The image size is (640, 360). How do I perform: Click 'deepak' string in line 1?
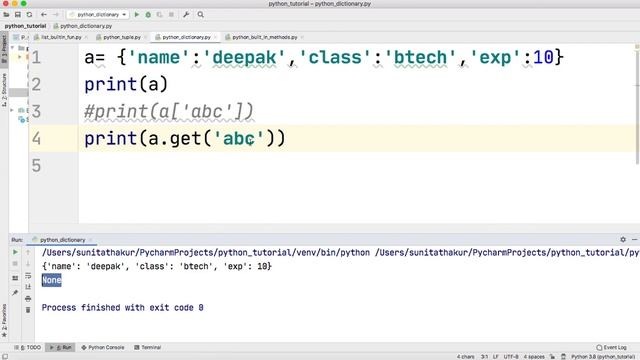(244, 58)
